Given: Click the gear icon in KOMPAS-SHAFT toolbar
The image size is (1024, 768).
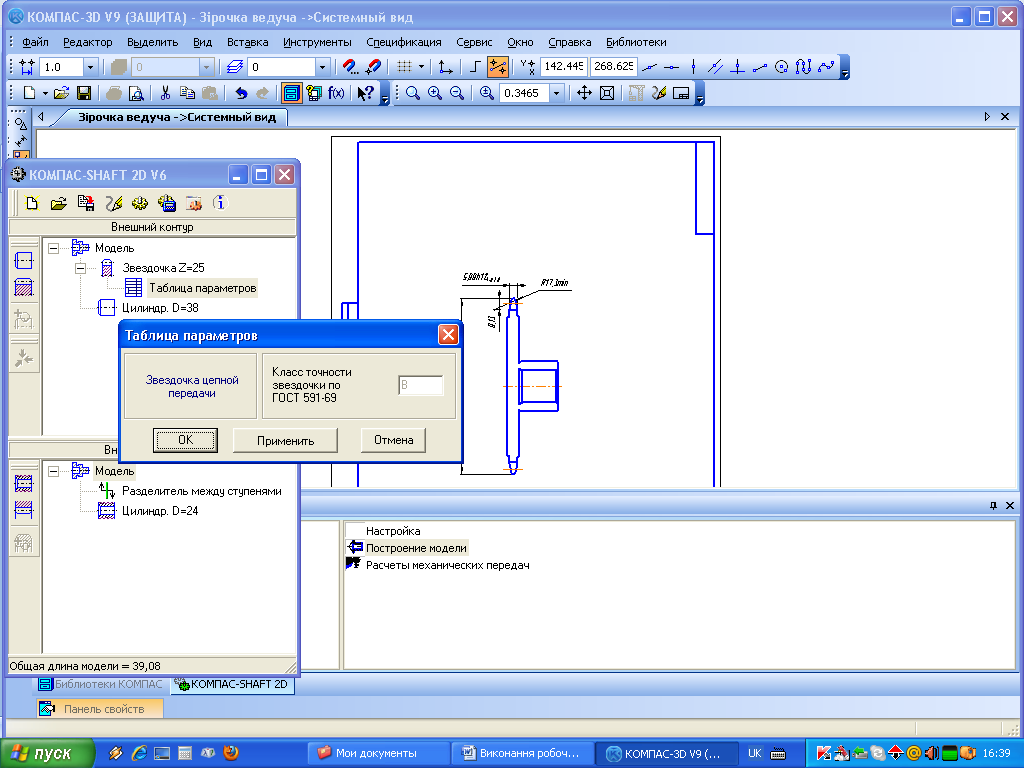Looking at the screenshot, I should [140, 204].
